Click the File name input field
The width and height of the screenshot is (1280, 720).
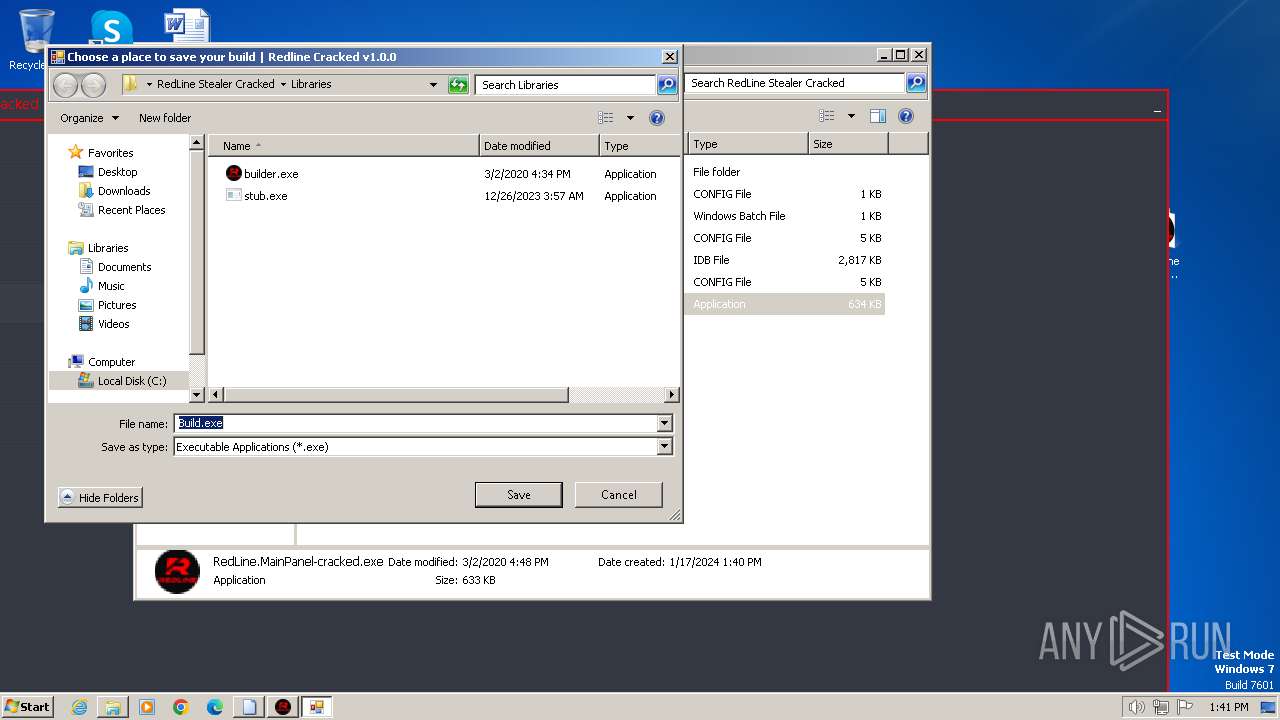point(415,423)
